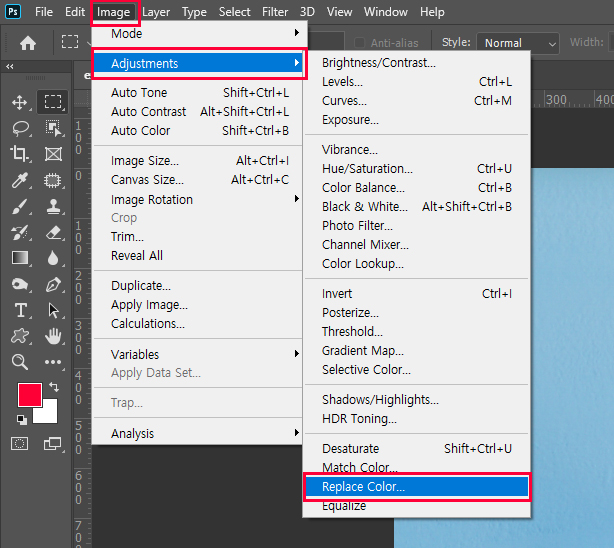Select the Object Selection tool
Screen dimensions: 614x548
[53, 128]
